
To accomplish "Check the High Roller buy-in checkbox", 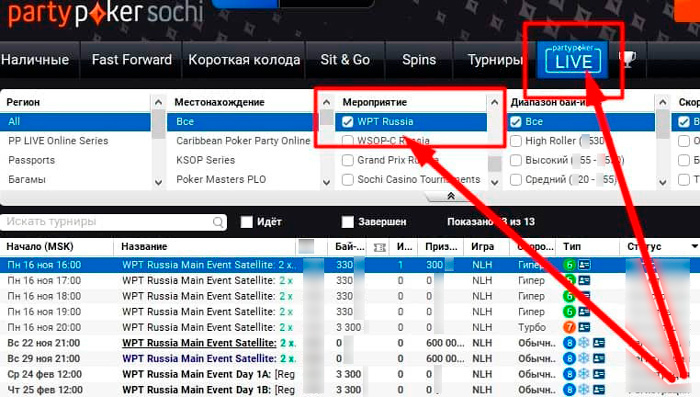I will [516, 141].
